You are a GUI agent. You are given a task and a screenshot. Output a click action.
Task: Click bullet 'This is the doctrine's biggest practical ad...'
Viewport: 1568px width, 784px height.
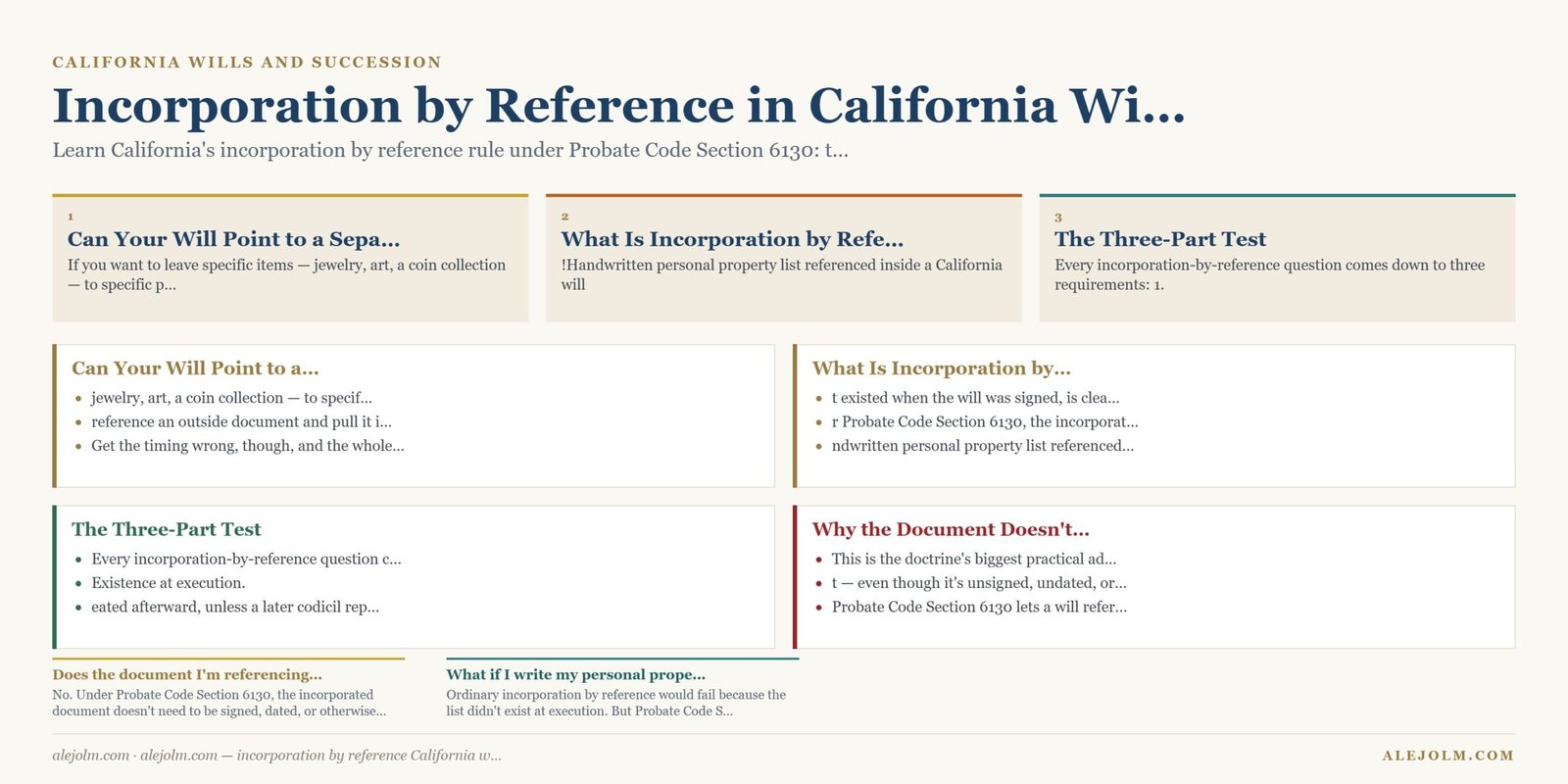pyautogui.click(x=974, y=559)
